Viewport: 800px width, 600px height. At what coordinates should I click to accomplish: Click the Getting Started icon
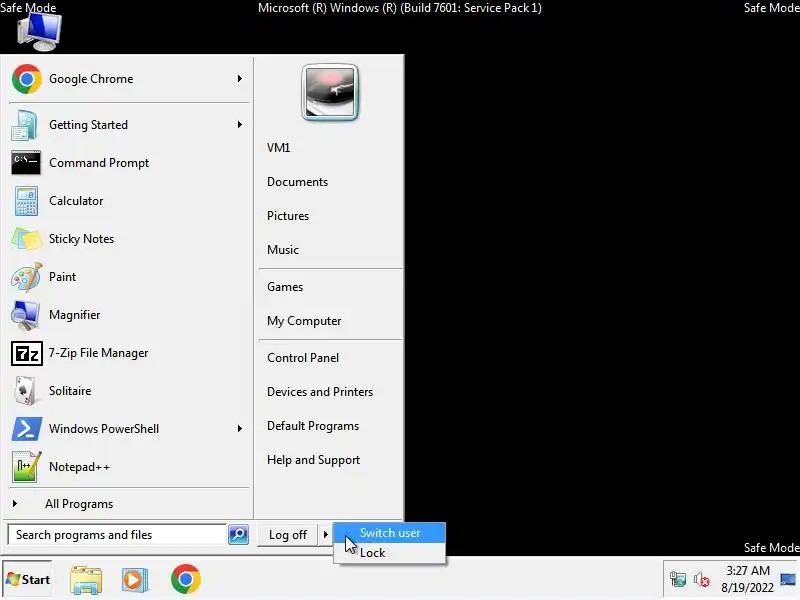click(24, 125)
